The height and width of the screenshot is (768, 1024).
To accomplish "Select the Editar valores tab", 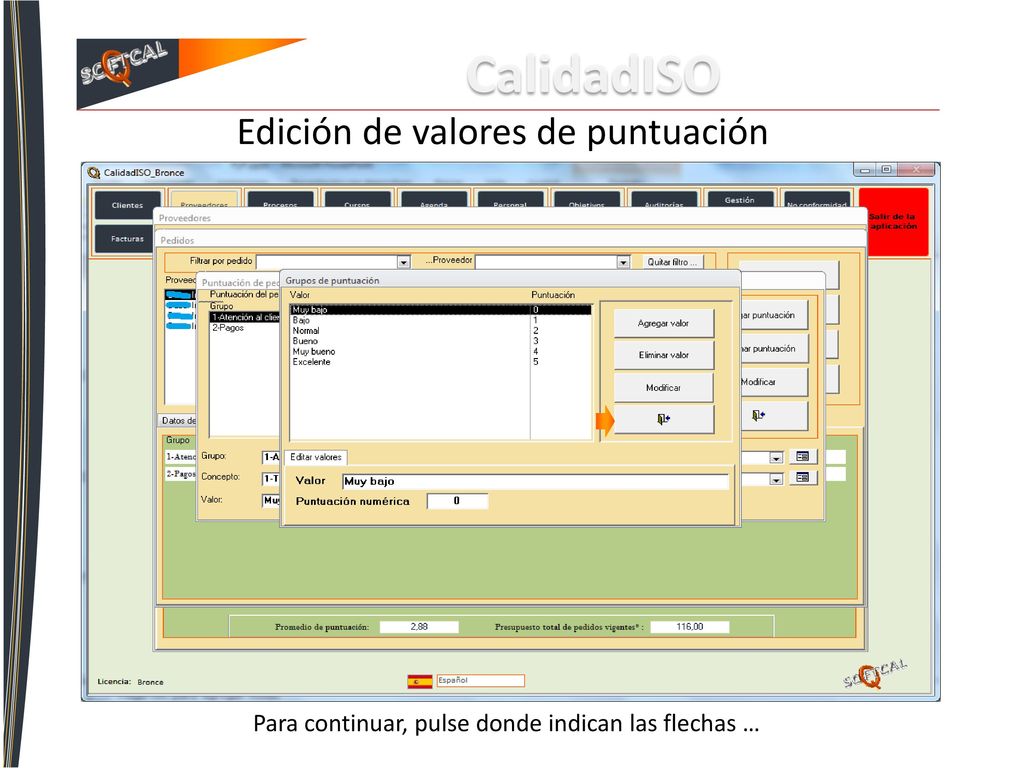I will 316,457.
